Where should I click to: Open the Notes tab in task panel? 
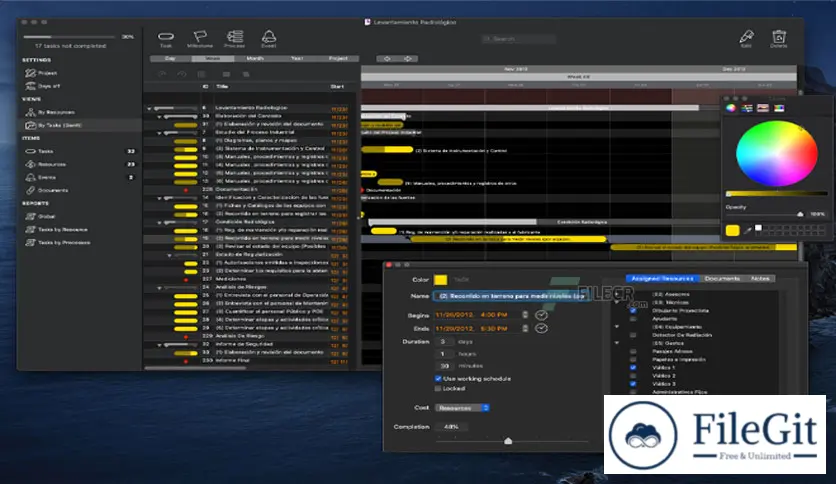(760, 278)
